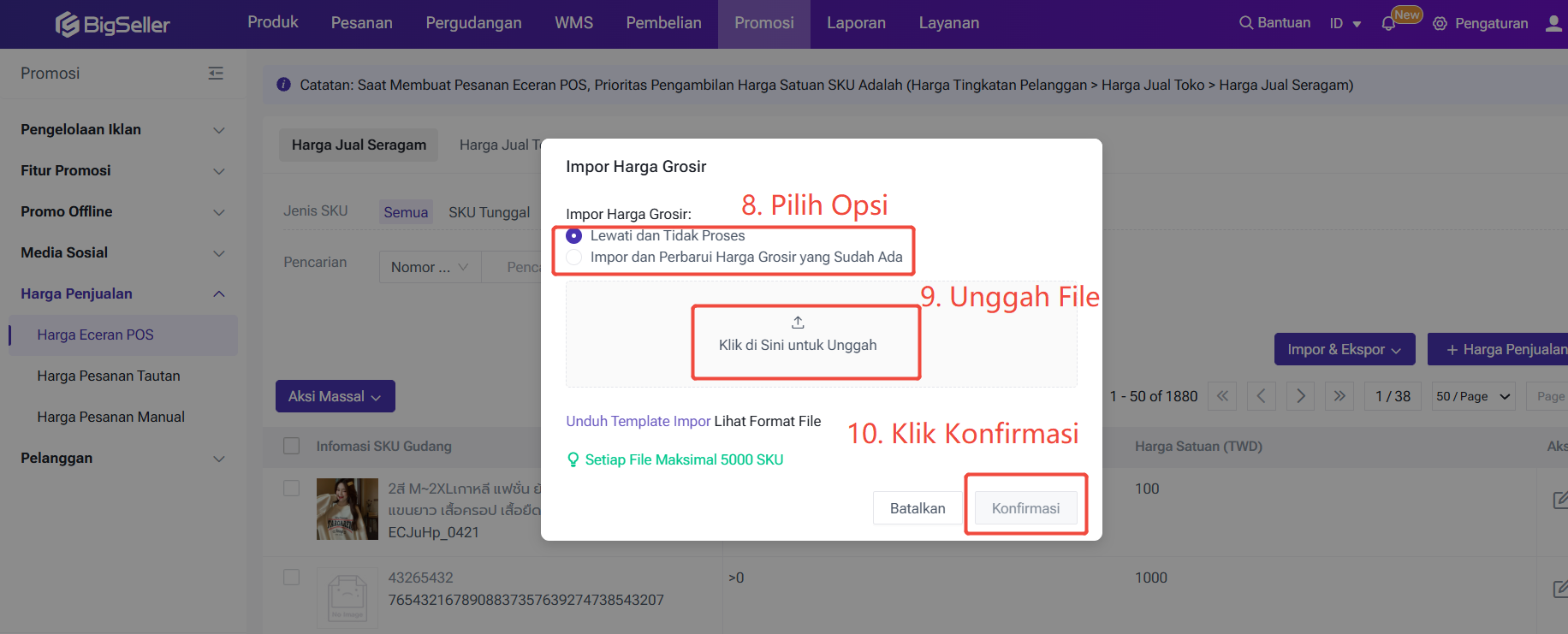Select Impor dan Perbarui Harga Grosir option

pyautogui.click(x=574, y=258)
